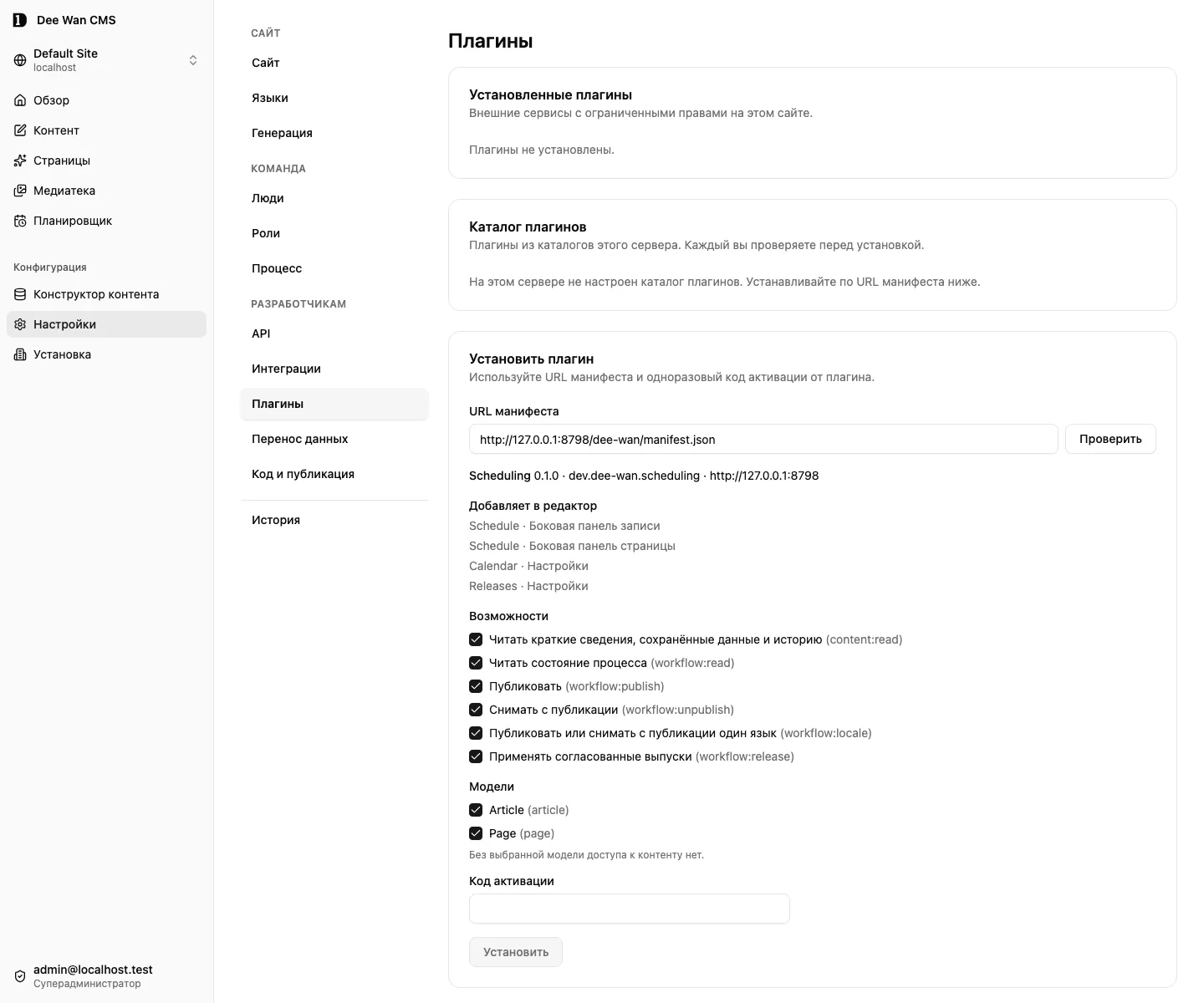The width and height of the screenshot is (1204, 1003).
Task: Click the Dee Wan CMS logo icon
Action: [x=20, y=20]
